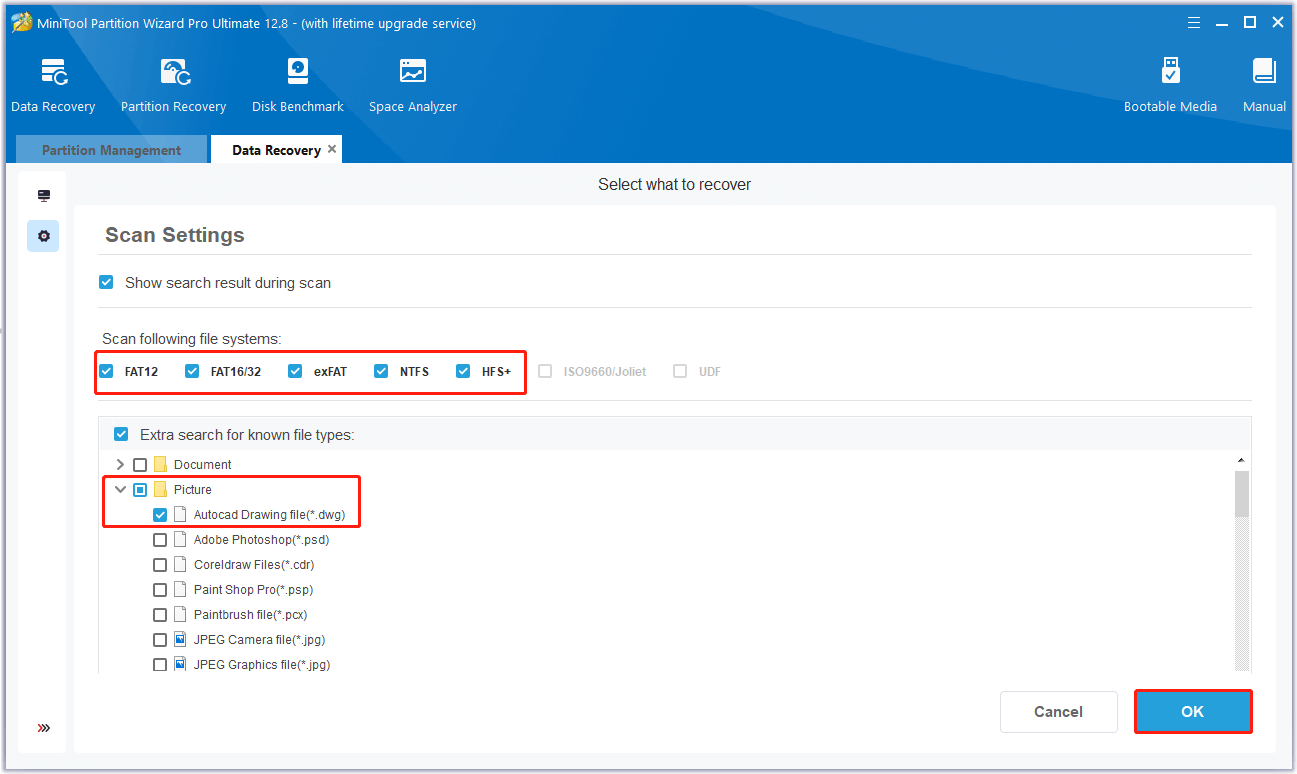This screenshot has height=774, width=1297.
Task: Confirm settings with OK
Action: [1192, 712]
